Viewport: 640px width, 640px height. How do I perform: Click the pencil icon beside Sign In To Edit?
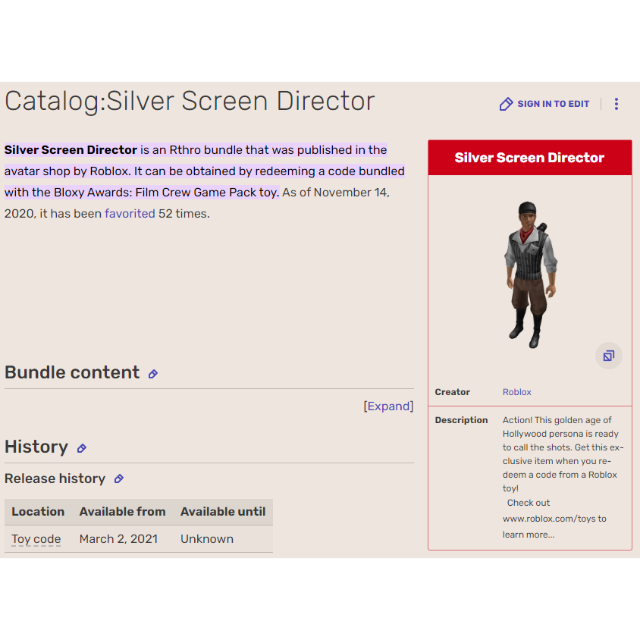click(506, 104)
